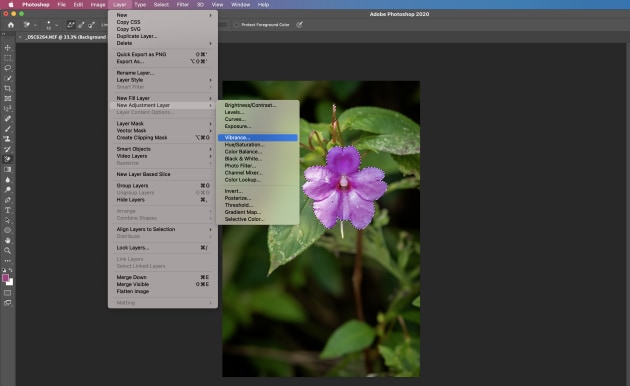Select the Blur tool

click(8, 180)
